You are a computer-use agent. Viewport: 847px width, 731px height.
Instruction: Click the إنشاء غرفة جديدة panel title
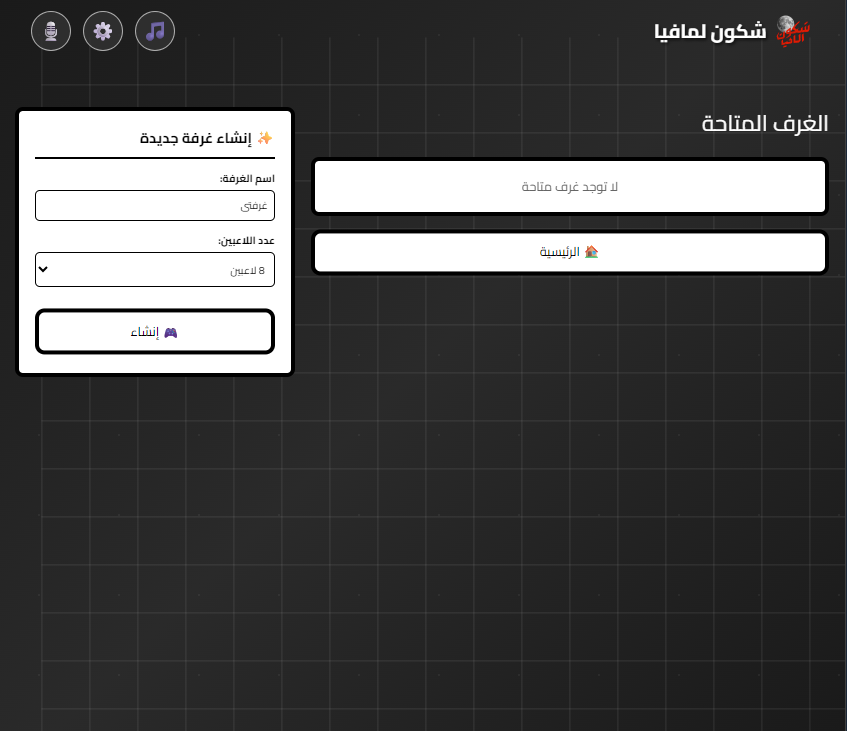[197, 138]
